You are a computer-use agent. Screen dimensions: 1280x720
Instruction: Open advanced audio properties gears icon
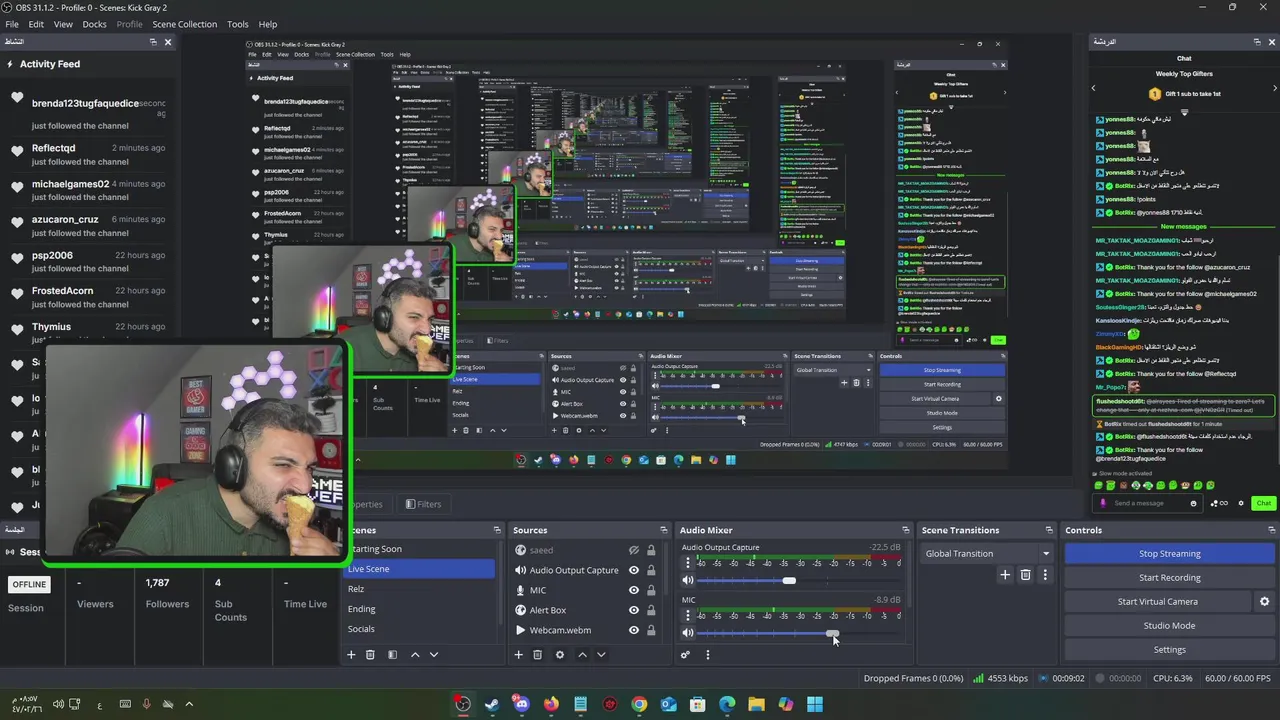(x=685, y=655)
